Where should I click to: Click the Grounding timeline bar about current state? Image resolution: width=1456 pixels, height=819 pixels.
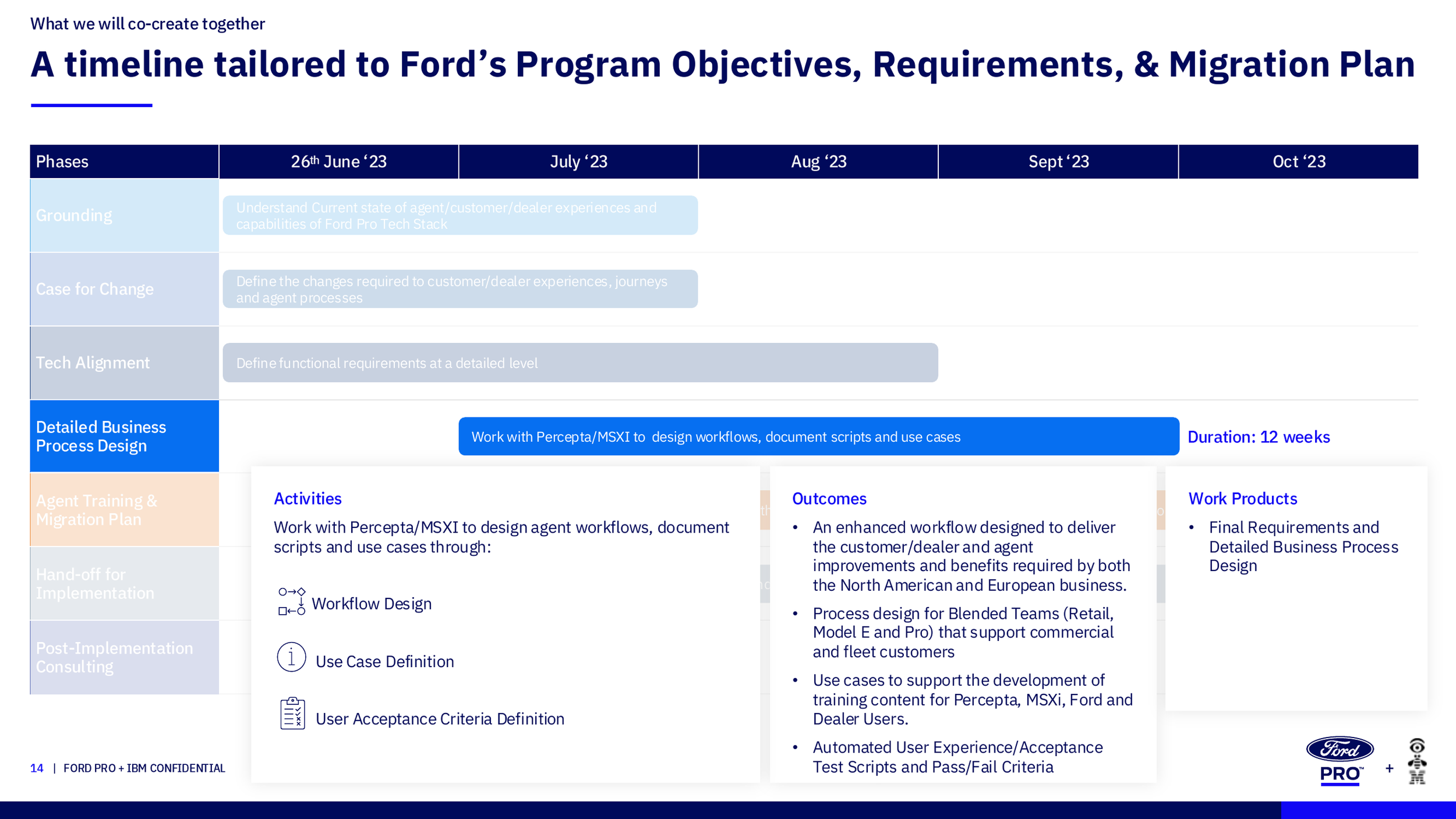tap(460, 215)
